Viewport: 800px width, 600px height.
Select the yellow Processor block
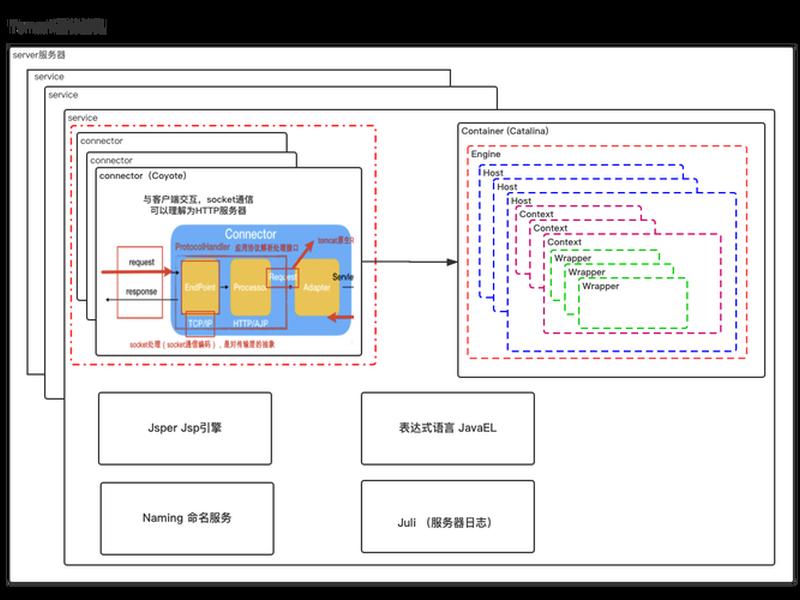click(x=250, y=287)
